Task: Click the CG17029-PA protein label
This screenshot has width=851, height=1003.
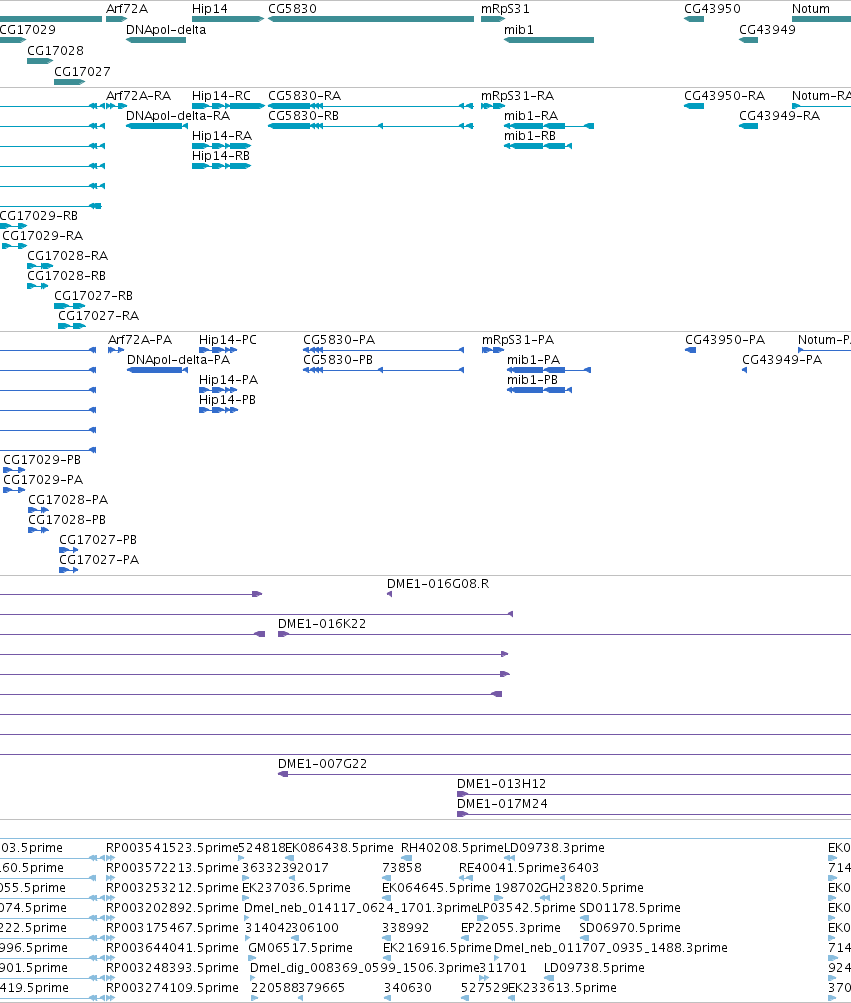Action: (x=43, y=480)
